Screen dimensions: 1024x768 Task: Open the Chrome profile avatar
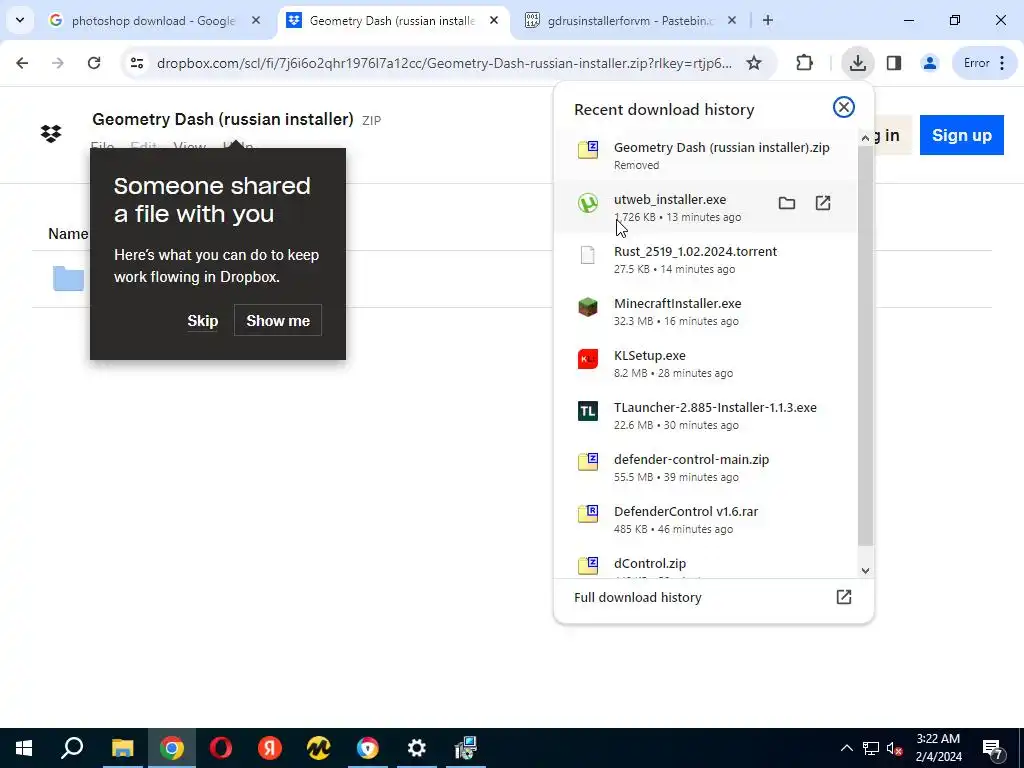click(929, 63)
